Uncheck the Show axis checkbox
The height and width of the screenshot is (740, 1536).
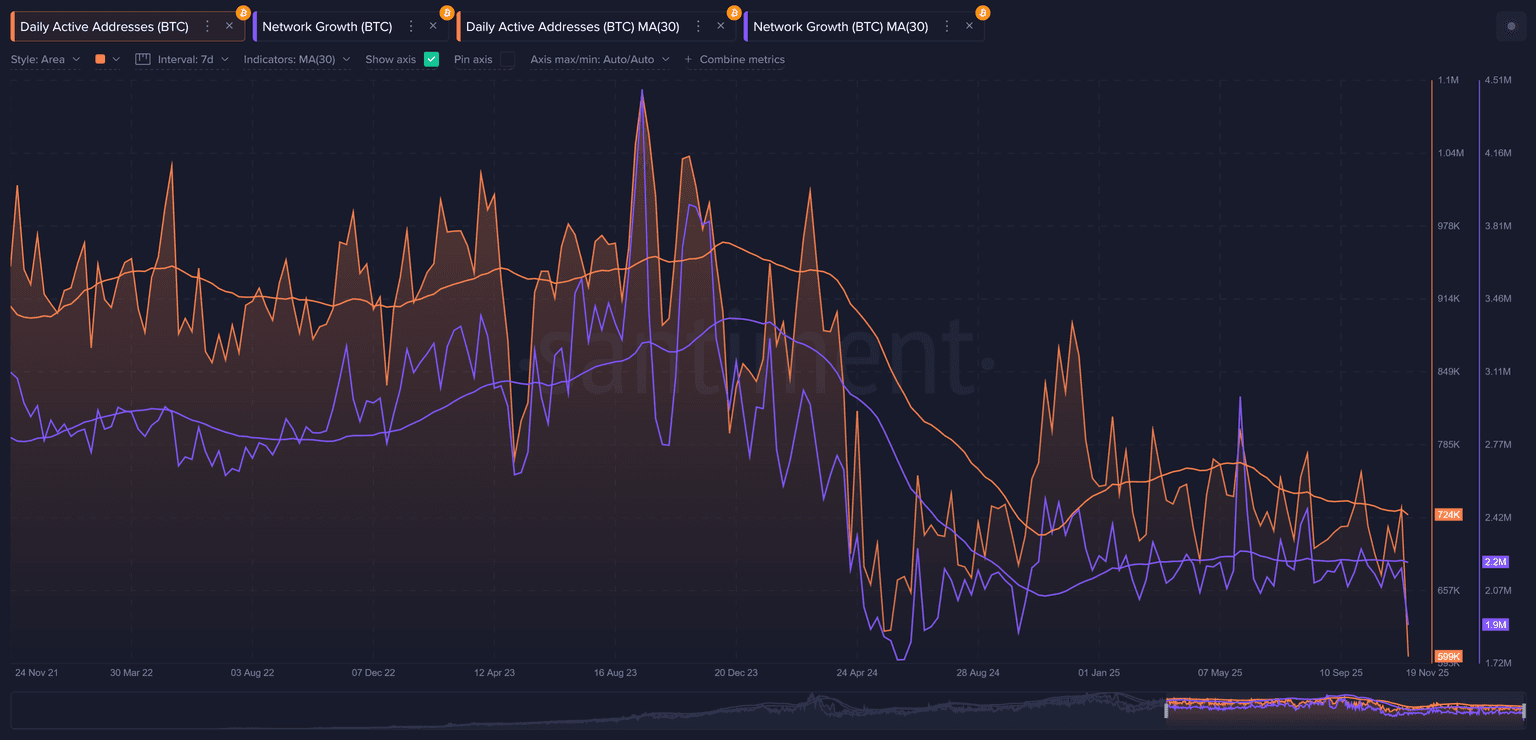(x=431, y=60)
